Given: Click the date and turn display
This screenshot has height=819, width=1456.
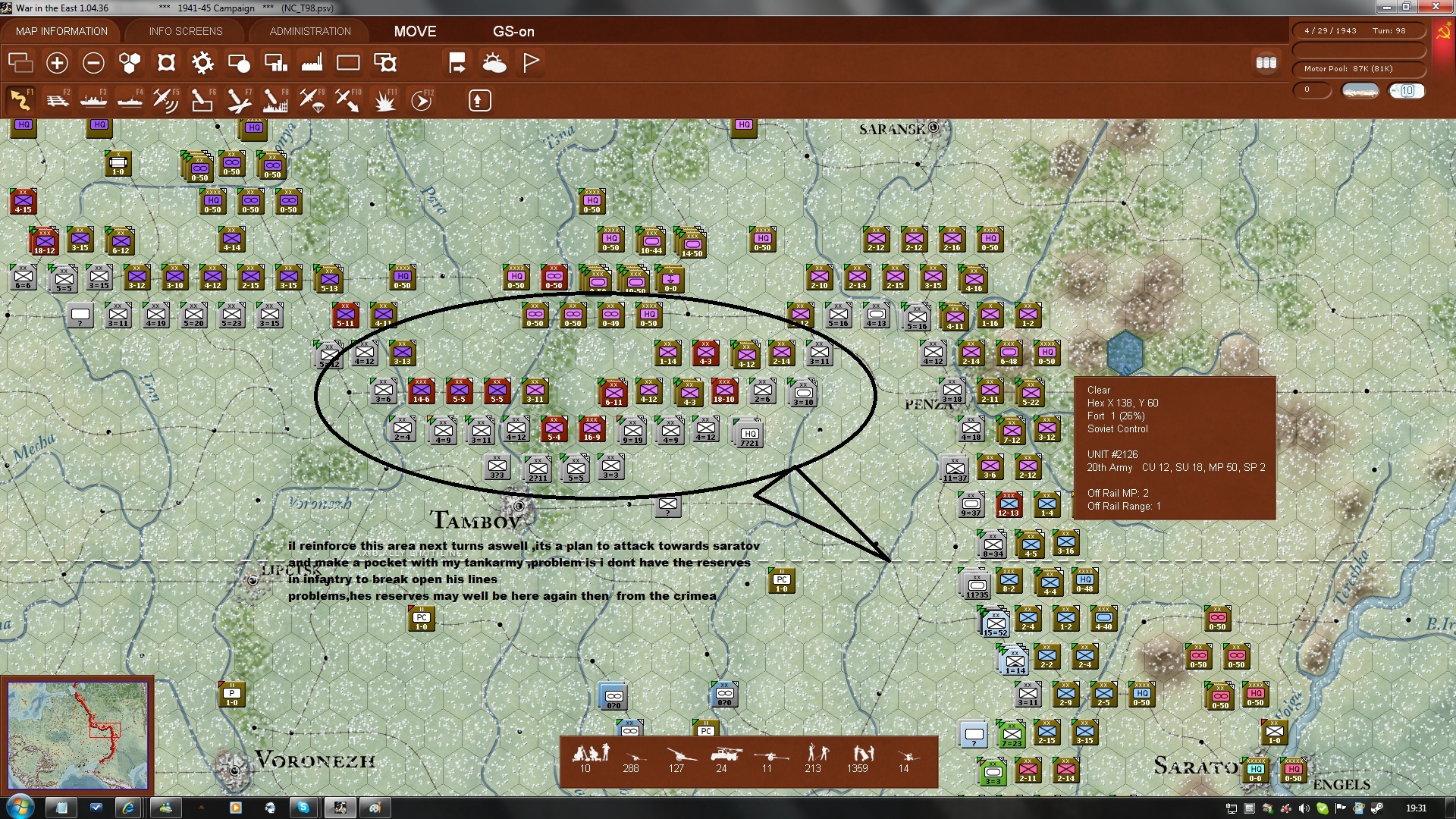Looking at the screenshot, I should click(1358, 31).
